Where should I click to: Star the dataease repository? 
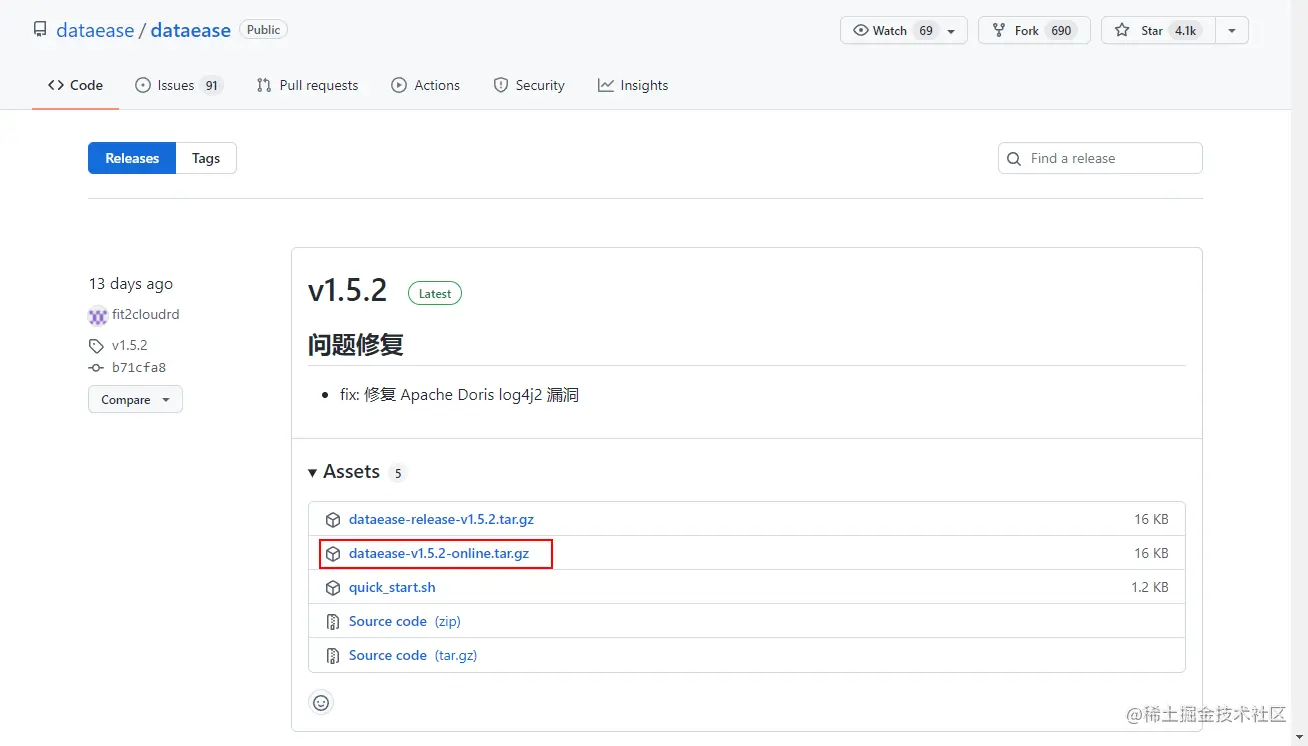point(1158,31)
